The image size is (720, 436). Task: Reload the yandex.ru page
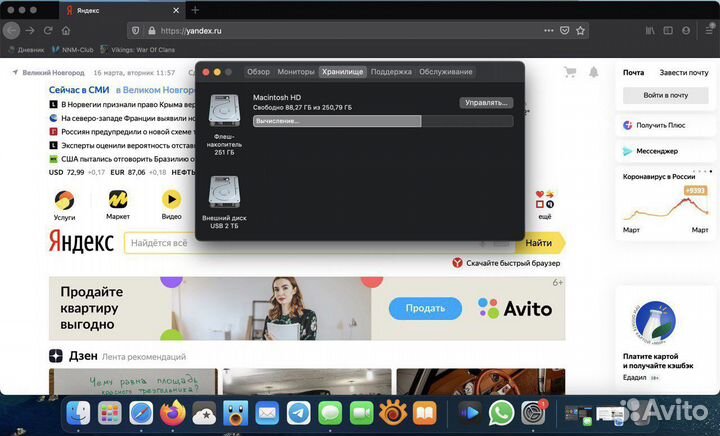pyautogui.click(x=48, y=30)
